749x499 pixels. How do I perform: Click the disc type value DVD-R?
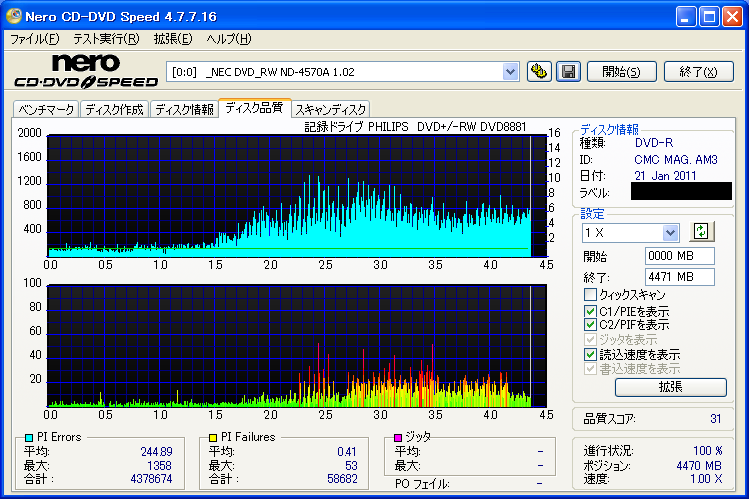653,143
